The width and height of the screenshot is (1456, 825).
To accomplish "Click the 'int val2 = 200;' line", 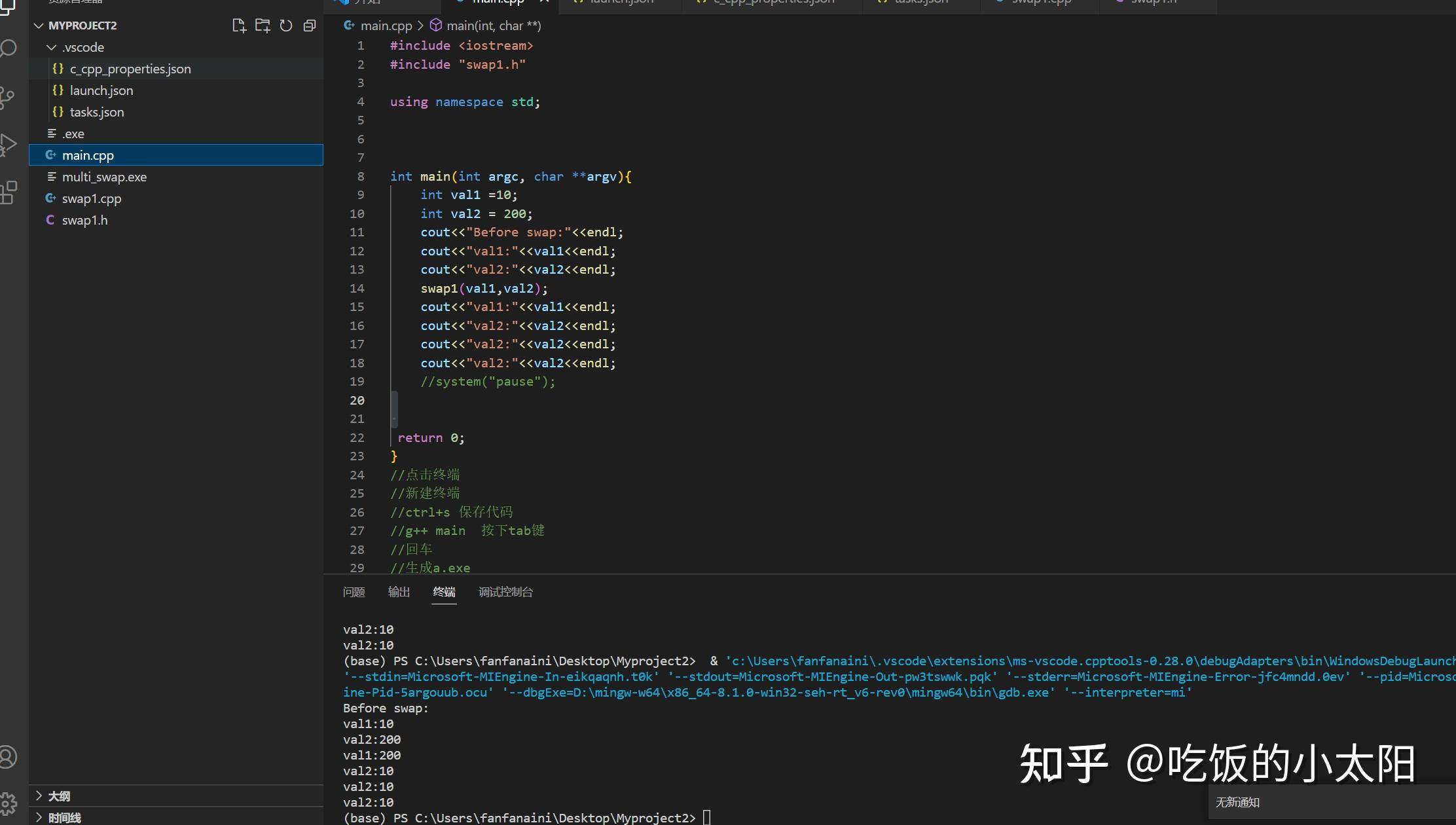I will tap(477, 213).
